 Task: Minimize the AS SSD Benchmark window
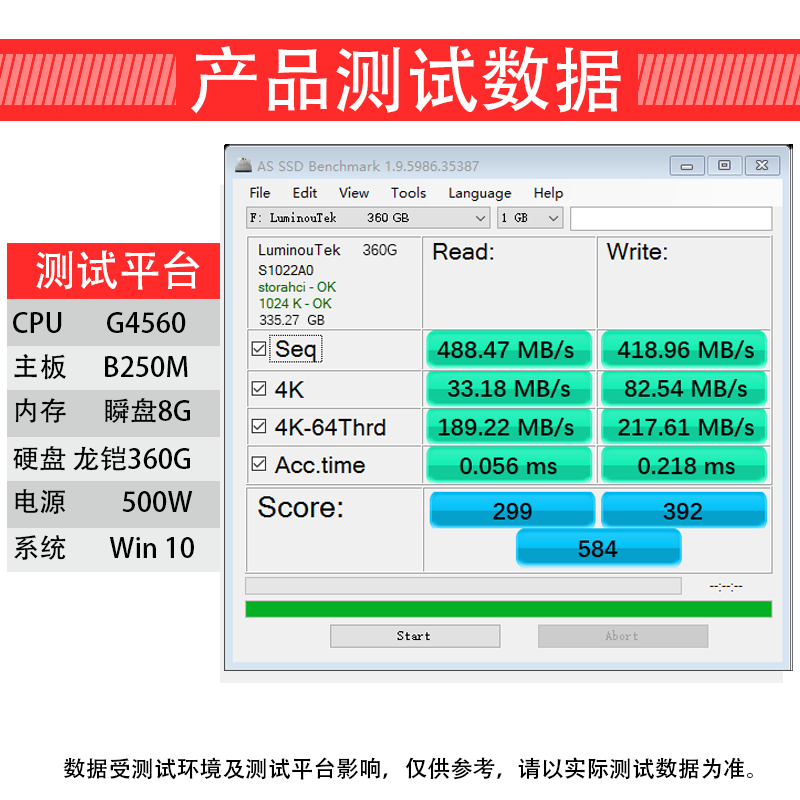pyautogui.click(x=687, y=165)
